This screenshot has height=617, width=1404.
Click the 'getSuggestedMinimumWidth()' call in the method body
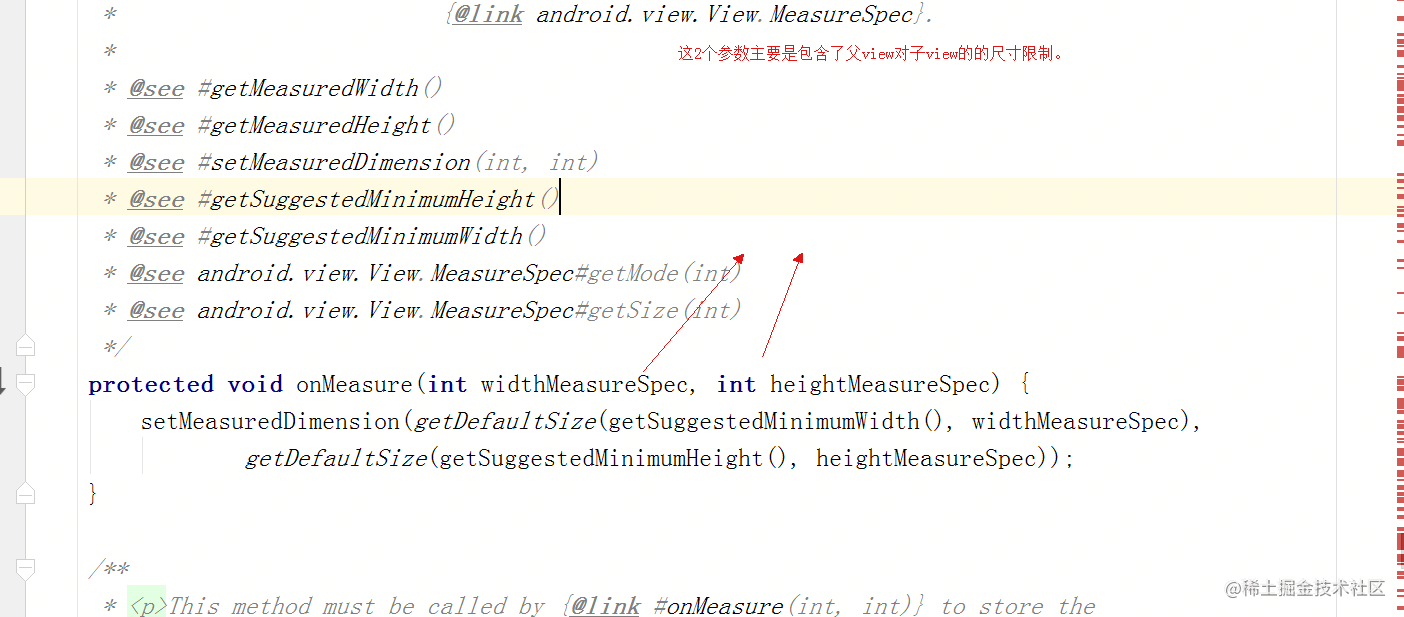coord(775,421)
